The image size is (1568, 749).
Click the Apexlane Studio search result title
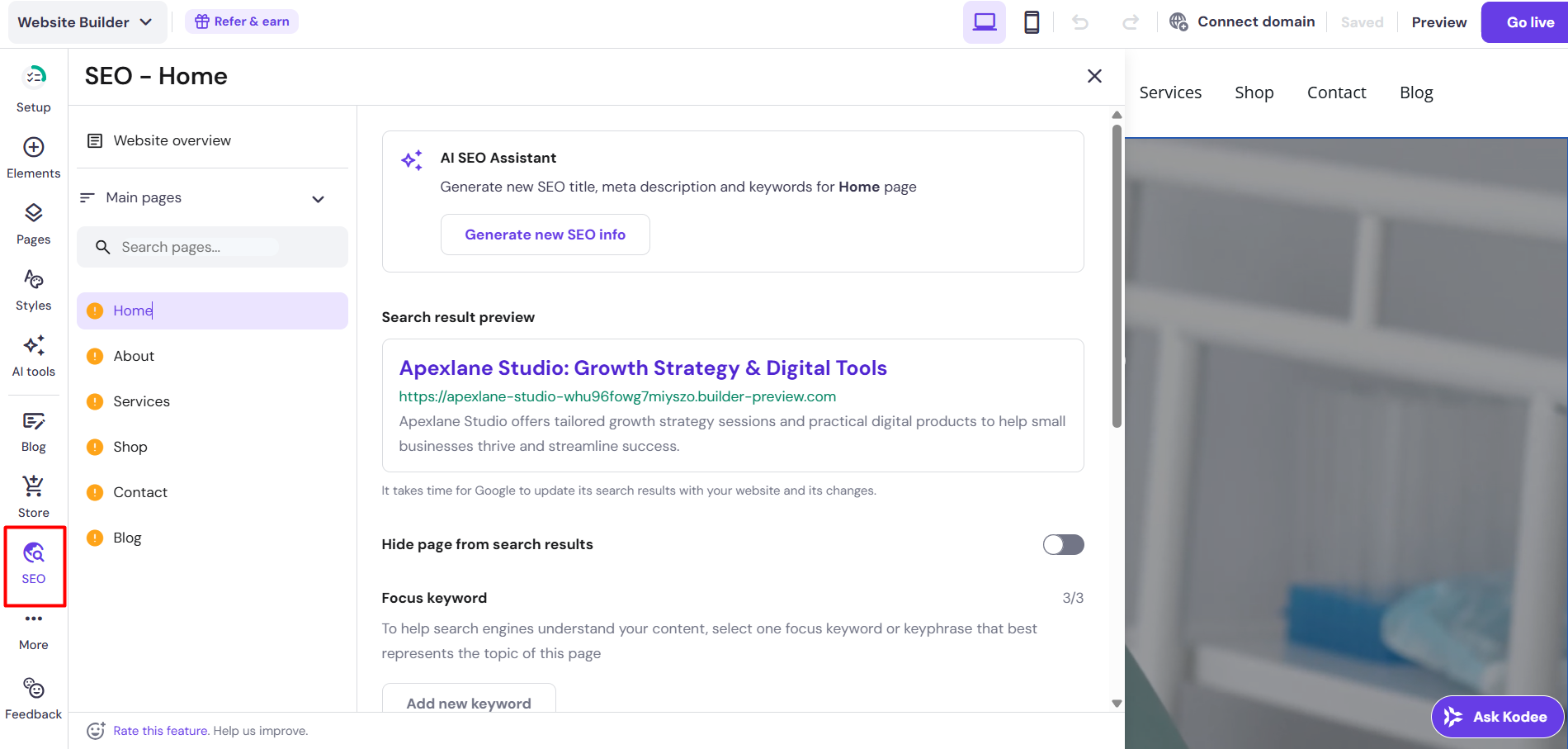[643, 367]
